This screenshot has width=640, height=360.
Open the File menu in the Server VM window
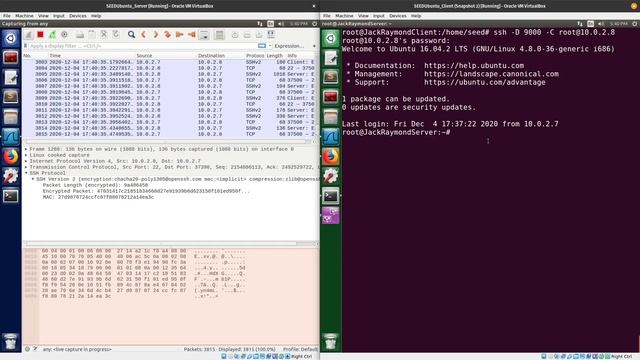click(x=7, y=16)
